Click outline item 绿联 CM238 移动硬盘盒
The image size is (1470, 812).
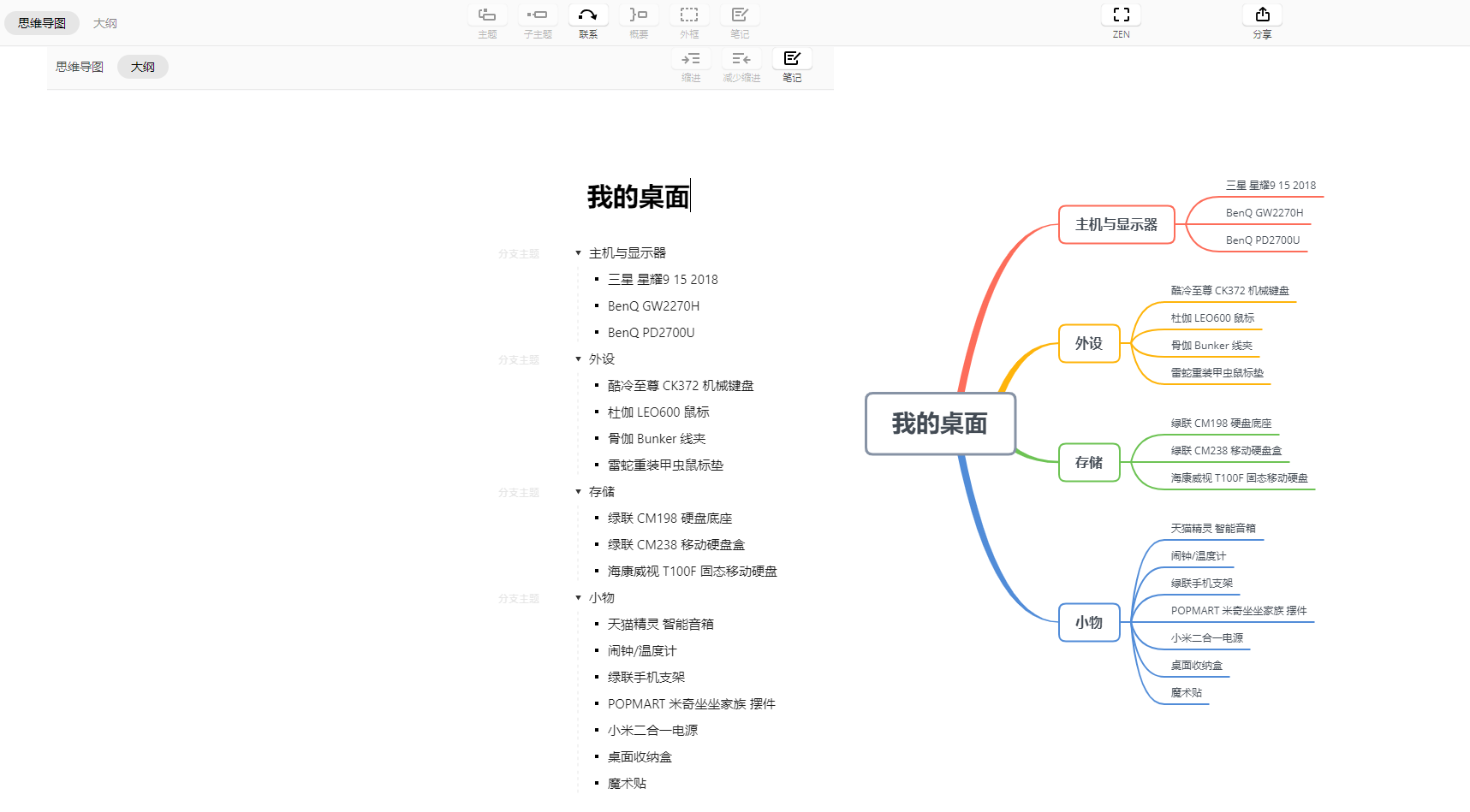pyautogui.click(x=676, y=545)
